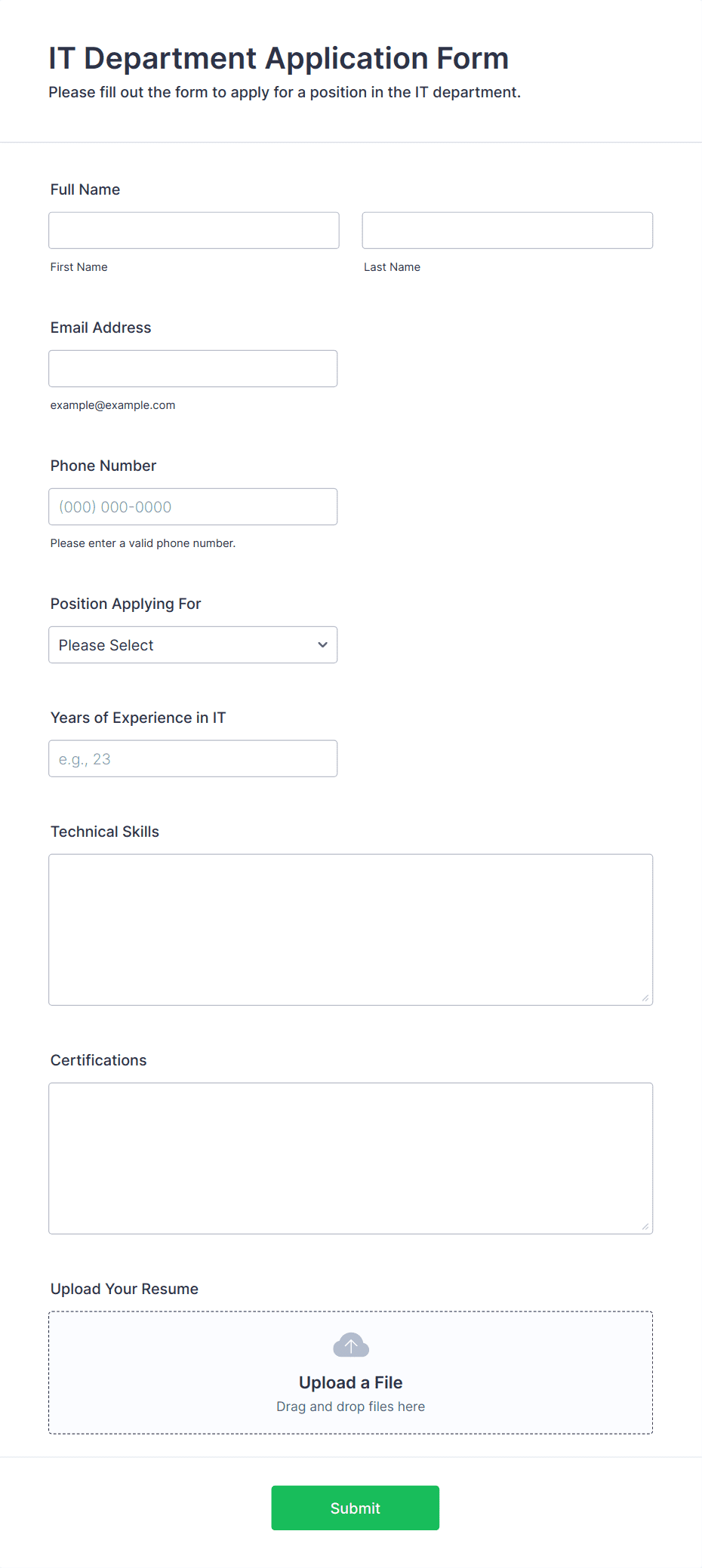Click inside the Technical Skills textarea
702x1568 pixels.
351,930
